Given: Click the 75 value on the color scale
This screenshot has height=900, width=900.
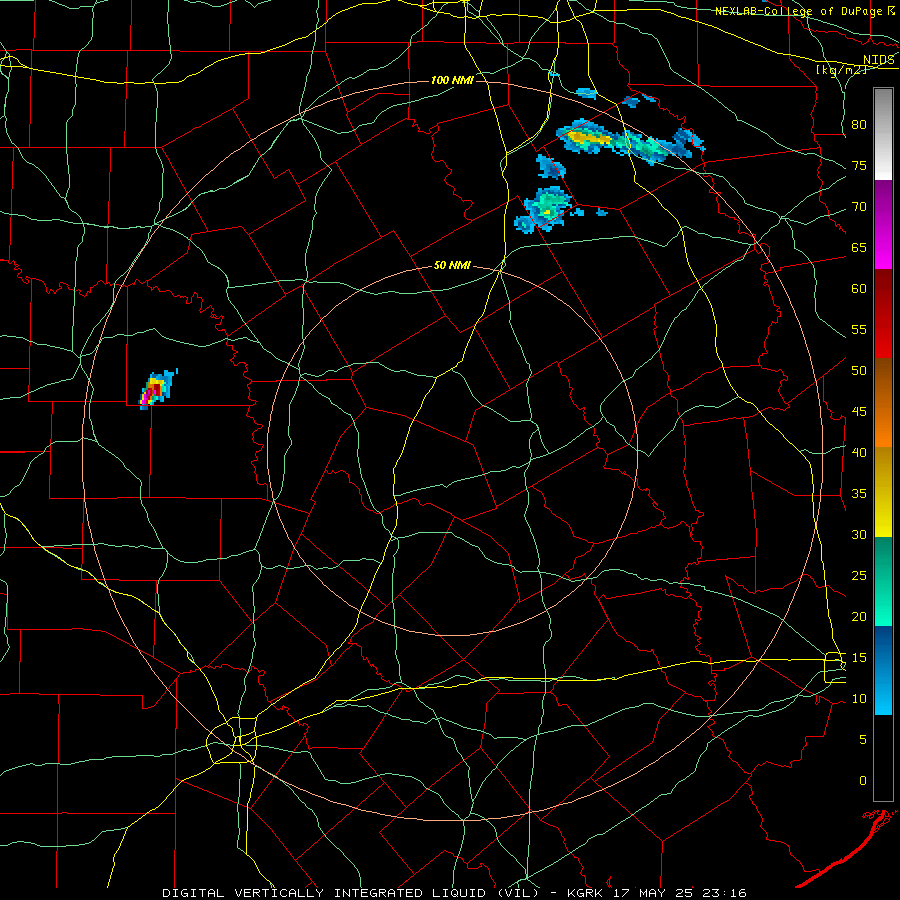Looking at the screenshot, I should pos(859,166).
